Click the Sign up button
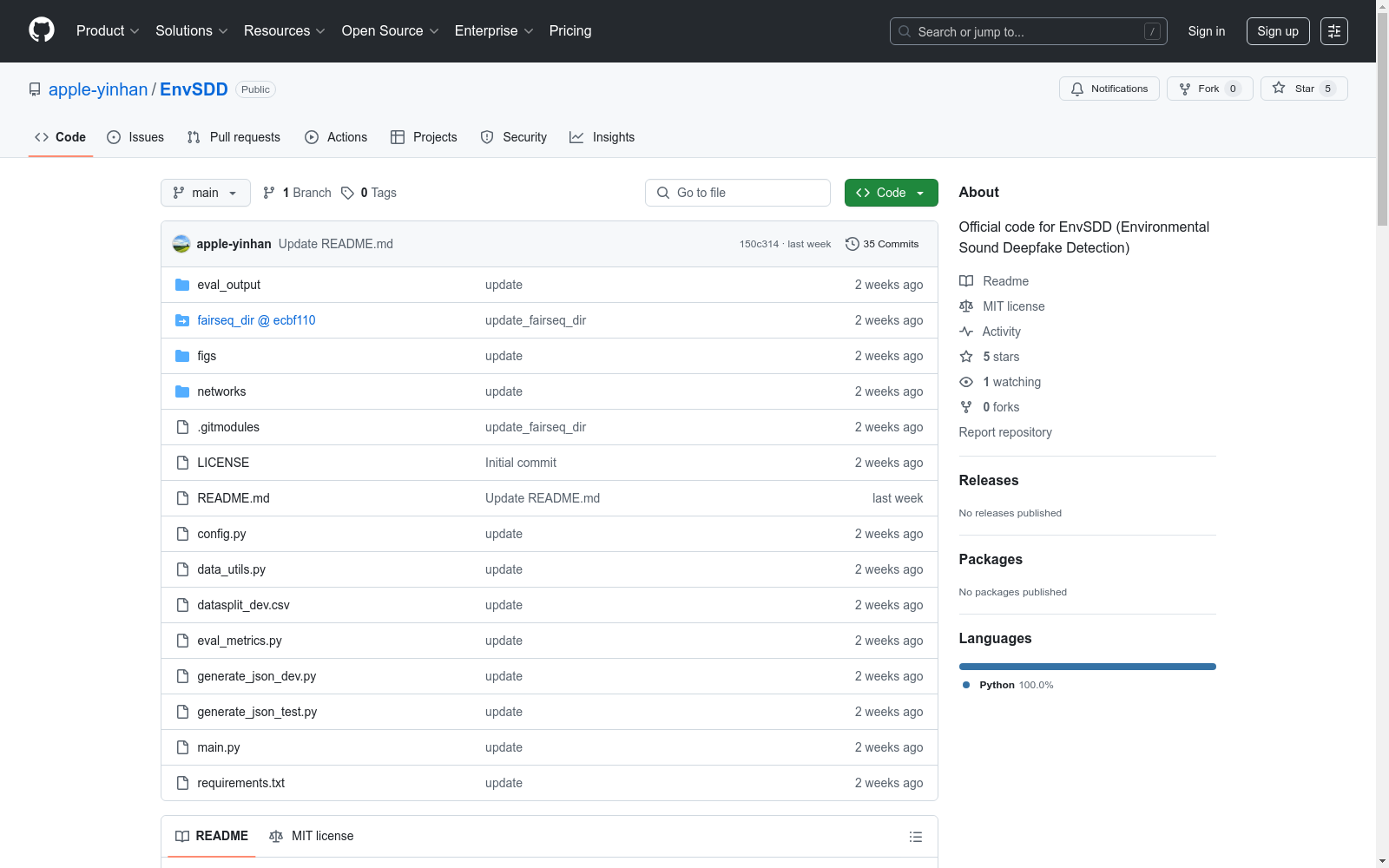The image size is (1389, 868). (x=1278, y=31)
